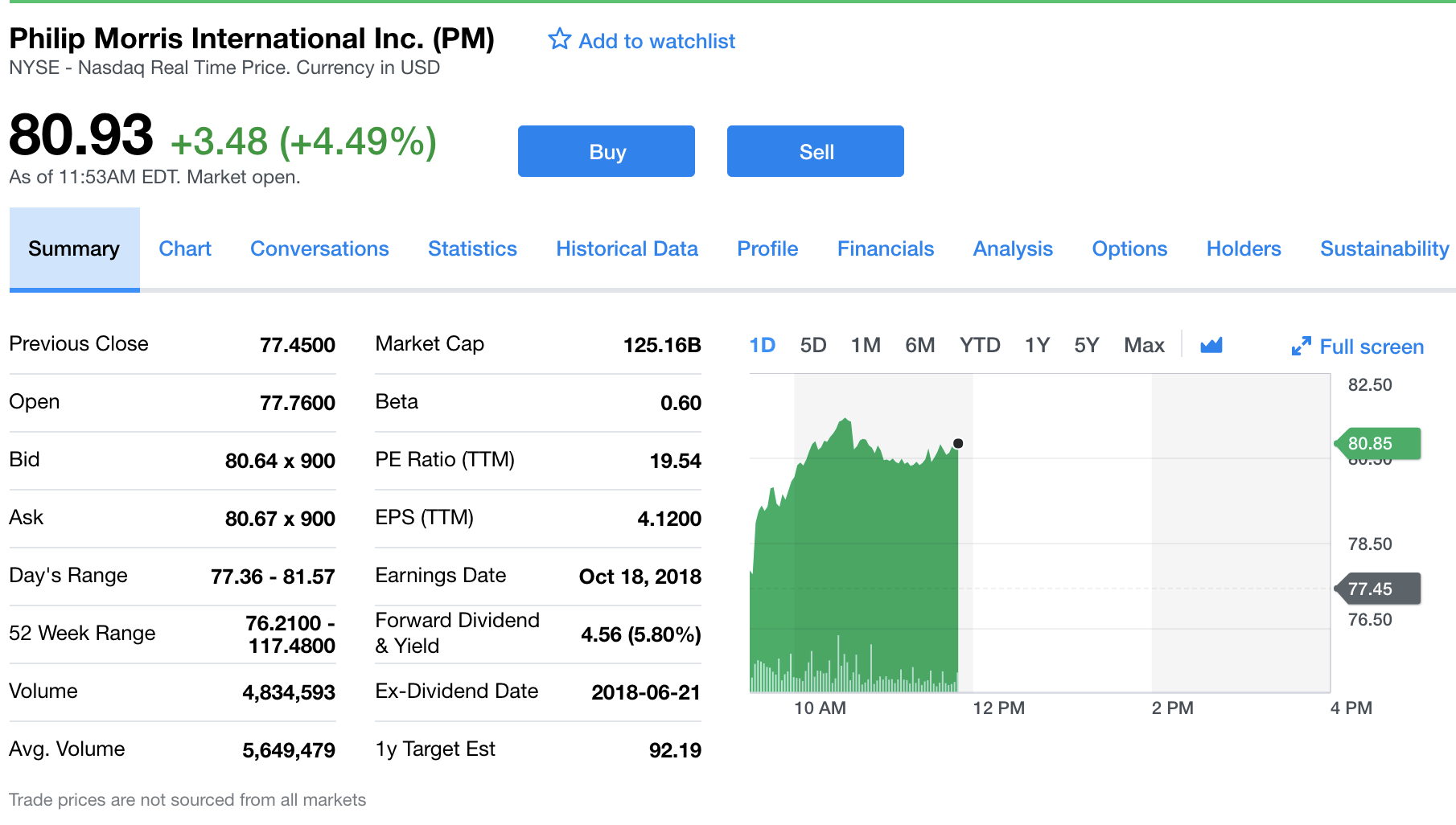
Task: Open the chart type icon
Action: 1211,346
